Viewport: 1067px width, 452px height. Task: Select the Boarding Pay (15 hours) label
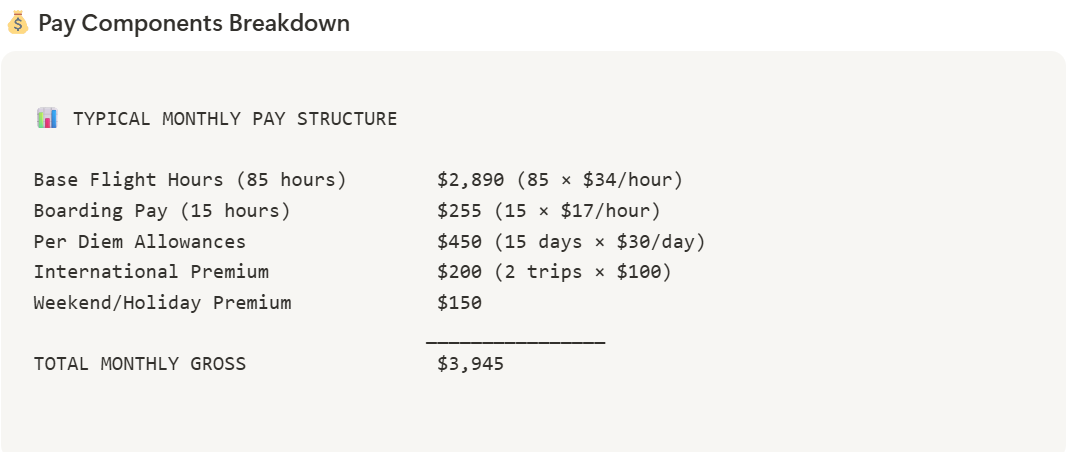click(x=162, y=211)
